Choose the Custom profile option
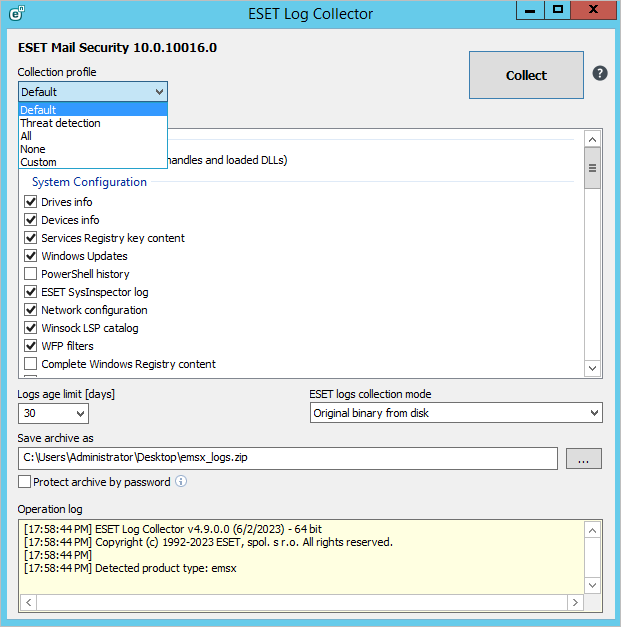 pyautogui.click(x=39, y=162)
